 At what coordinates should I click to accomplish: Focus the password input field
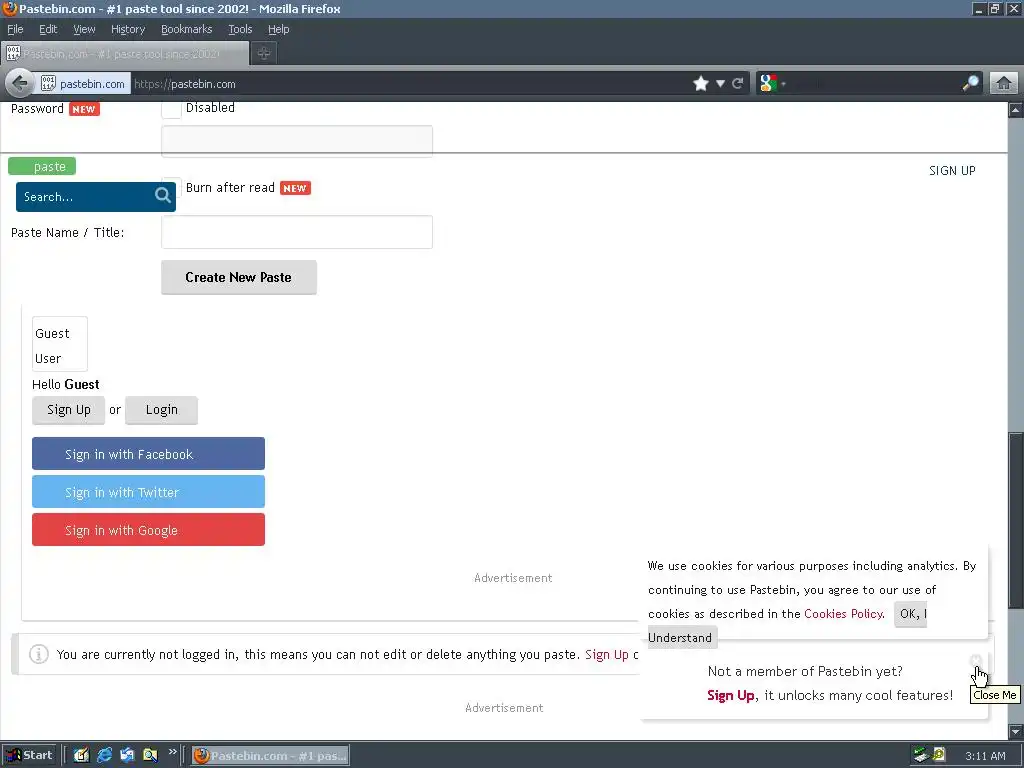click(x=296, y=141)
